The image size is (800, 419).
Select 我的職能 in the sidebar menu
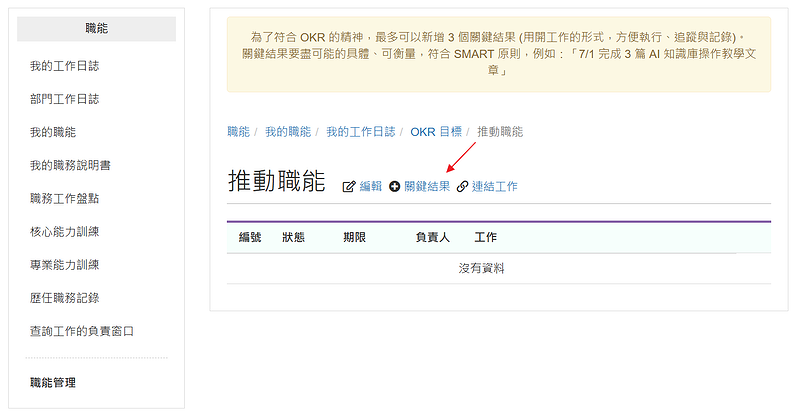pos(53,132)
